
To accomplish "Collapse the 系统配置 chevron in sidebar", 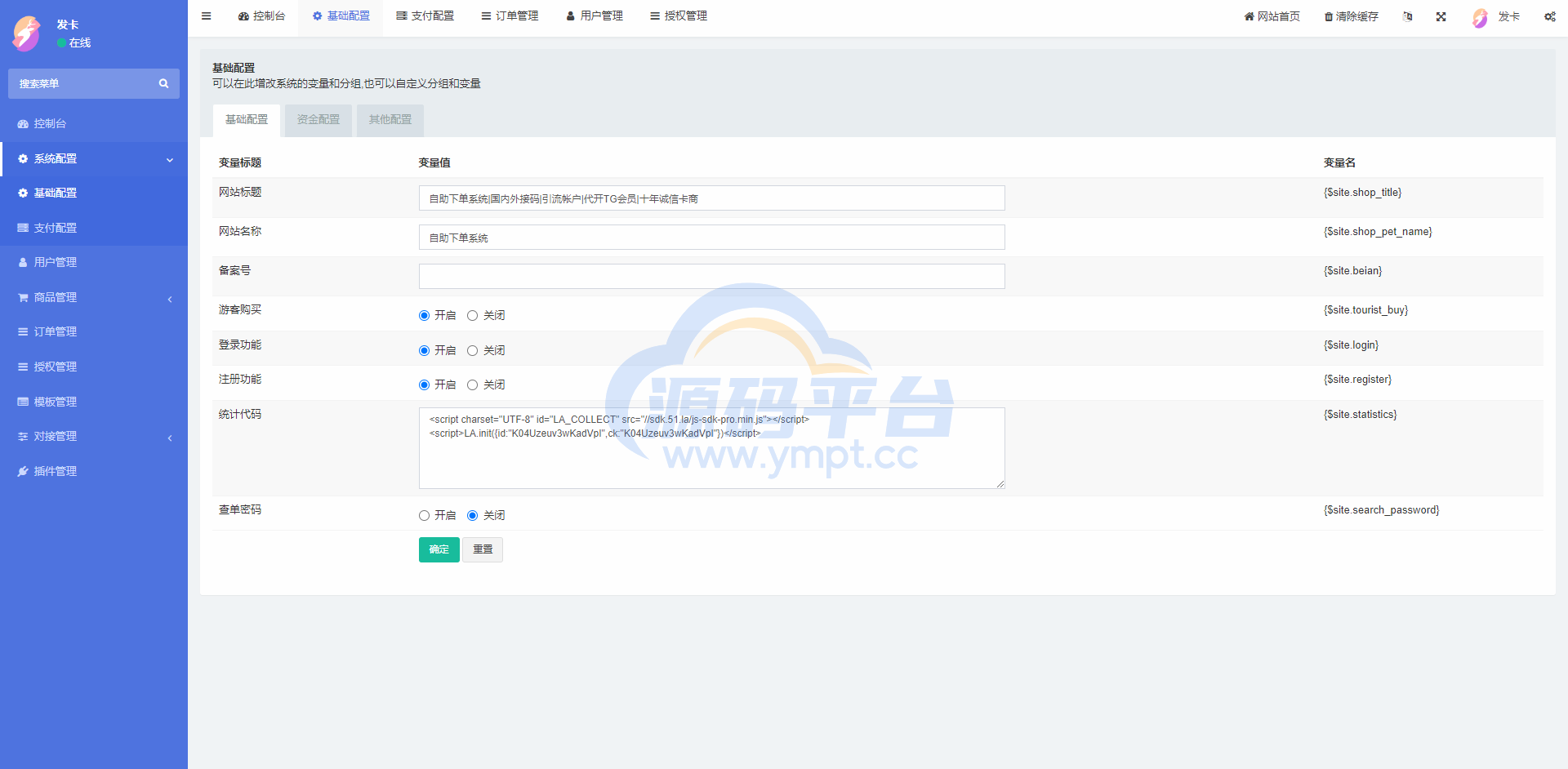I will click(170, 160).
